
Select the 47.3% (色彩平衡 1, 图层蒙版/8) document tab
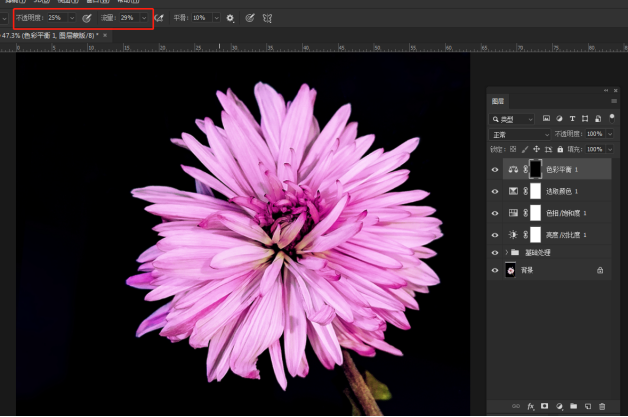click(x=50, y=36)
